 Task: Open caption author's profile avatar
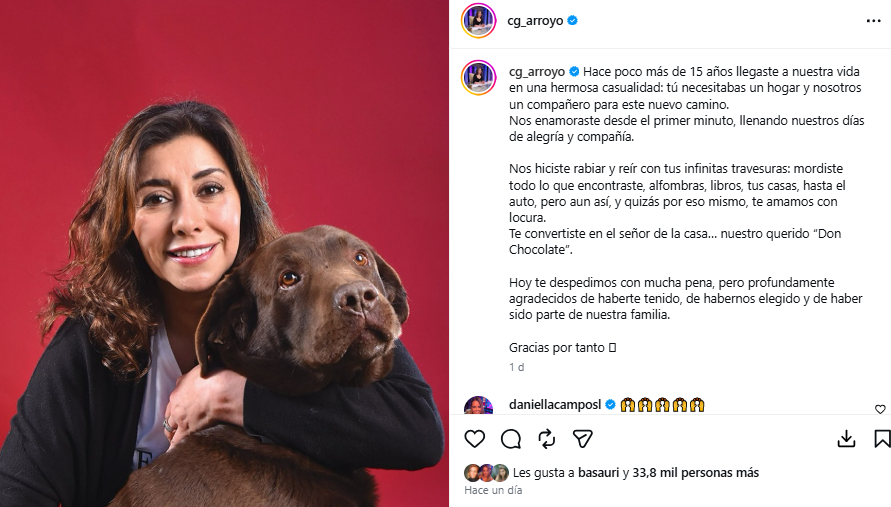tap(478, 77)
